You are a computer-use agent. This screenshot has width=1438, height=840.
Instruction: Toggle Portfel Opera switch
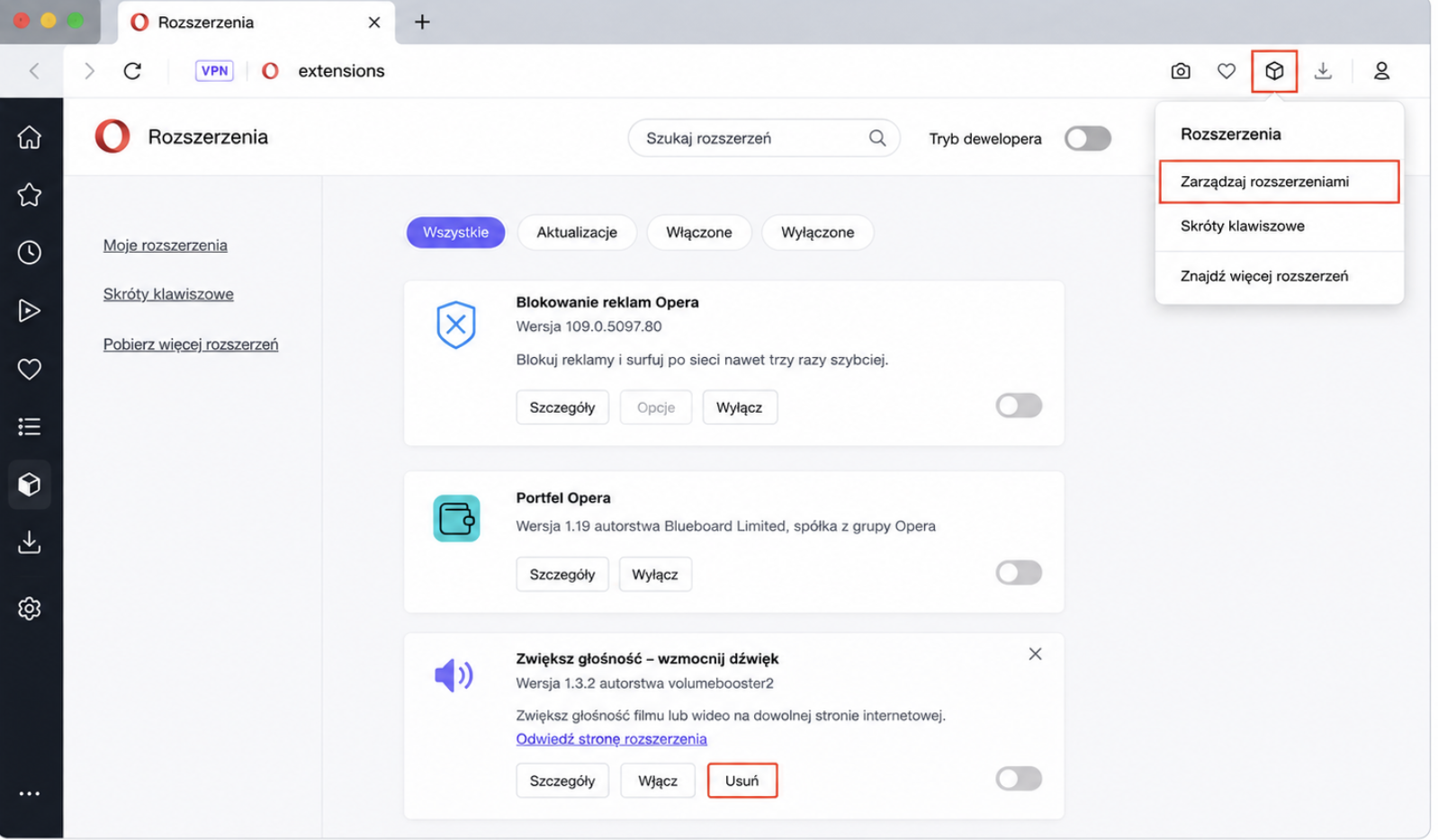coord(1019,572)
